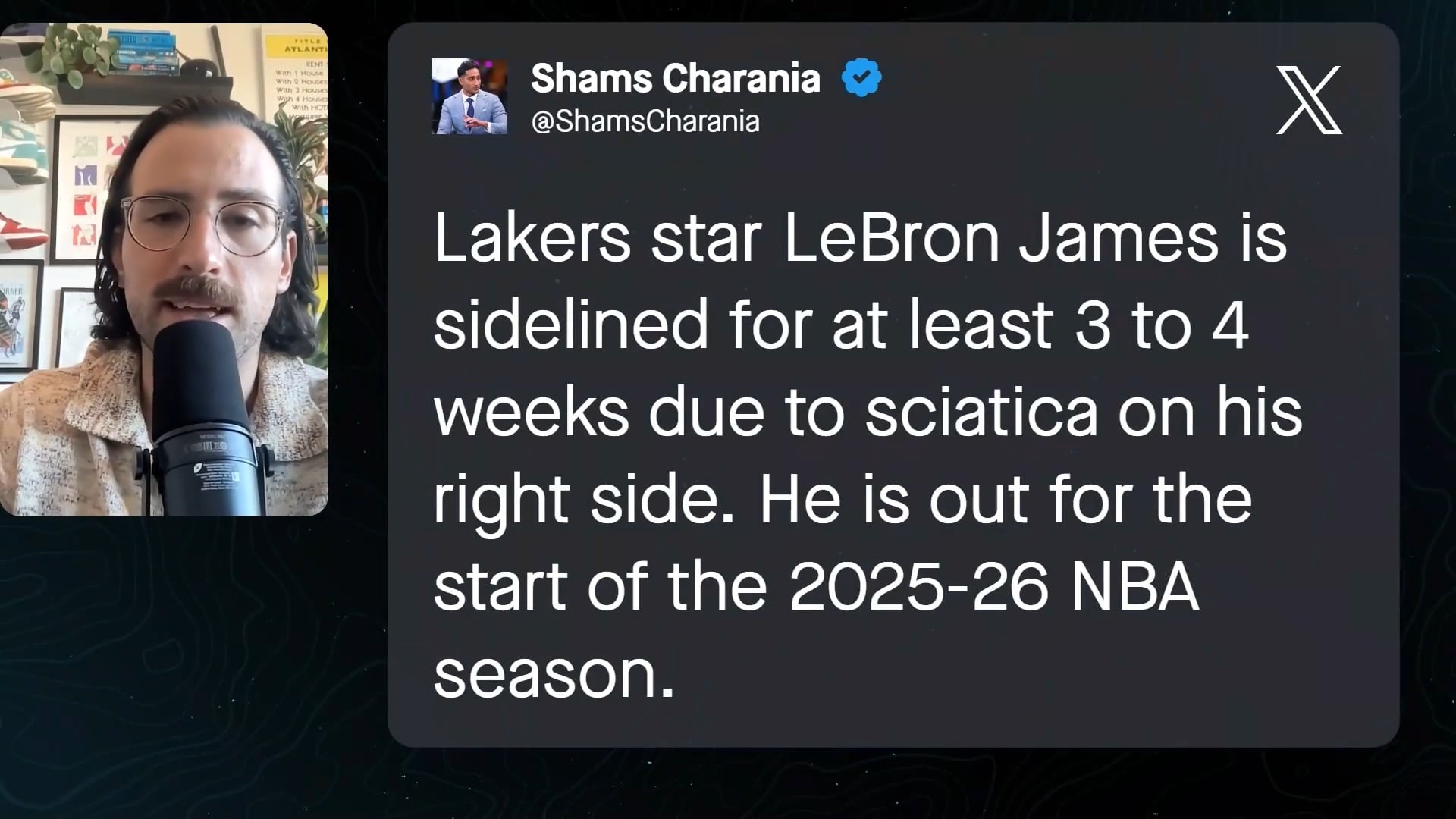Click the X logo on the tweet card

coord(1309,100)
